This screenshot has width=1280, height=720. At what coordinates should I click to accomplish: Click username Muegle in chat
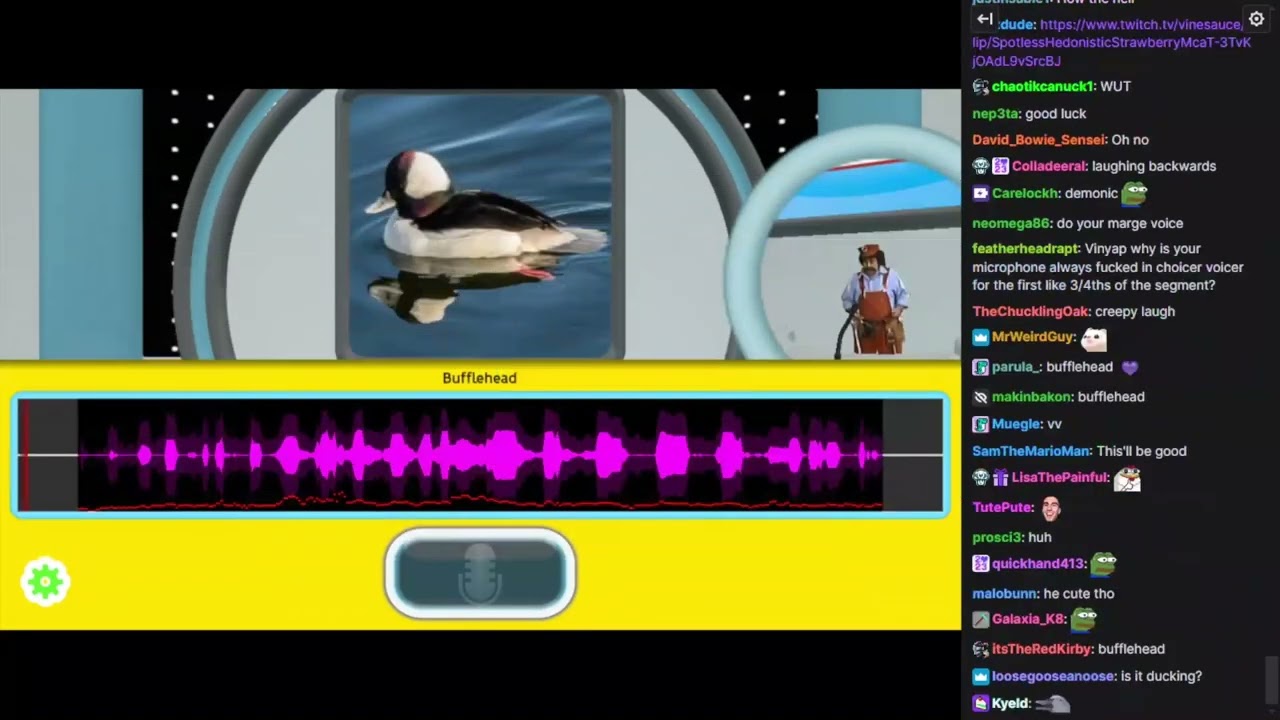point(1015,425)
